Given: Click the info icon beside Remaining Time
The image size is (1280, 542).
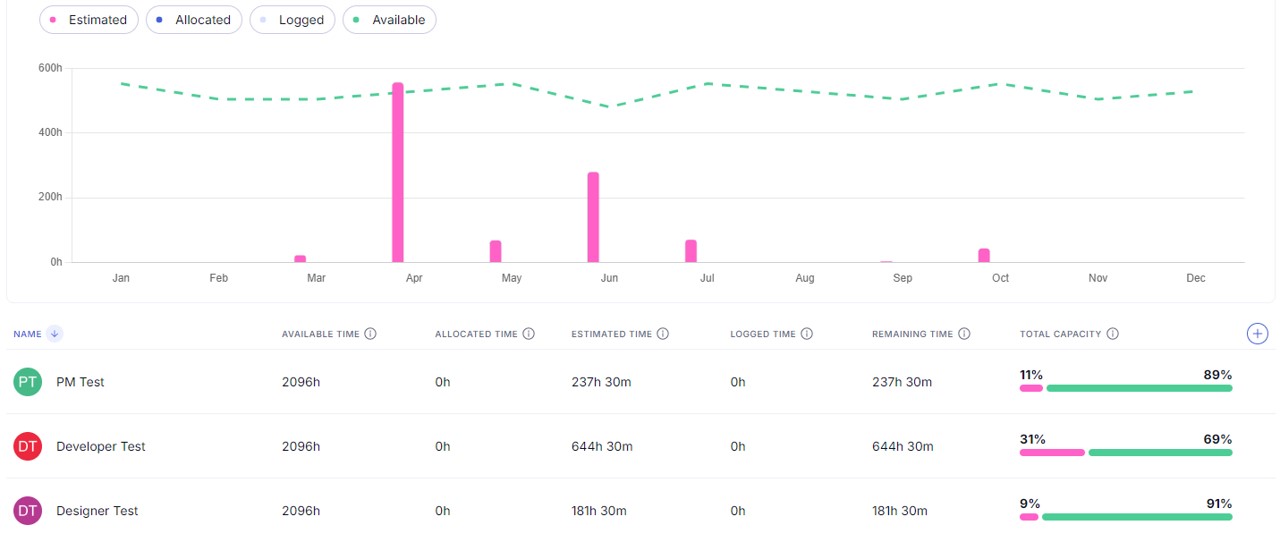Looking at the screenshot, I should [x=964, y=334].
